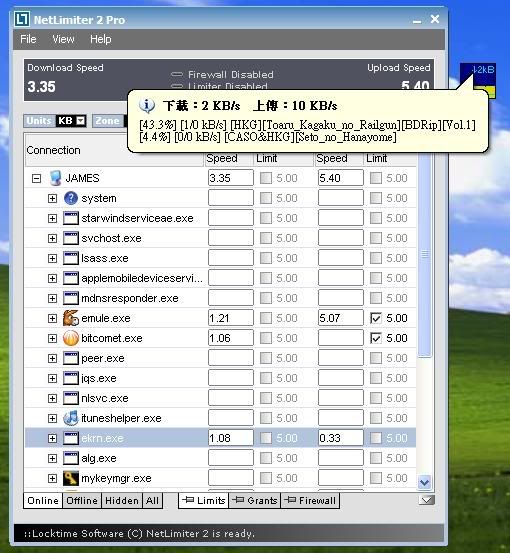Switch to the Hidden tab

point(122,500)
